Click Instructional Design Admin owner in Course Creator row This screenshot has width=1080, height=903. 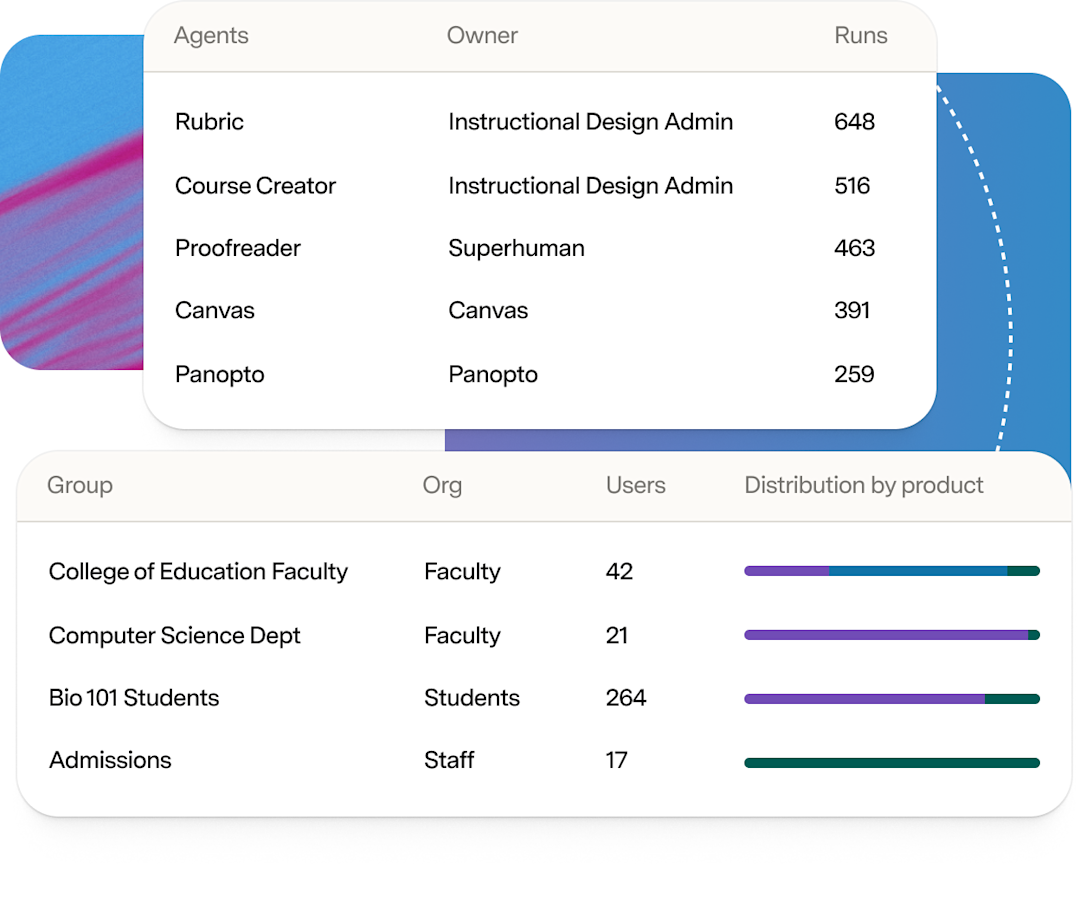pos(590,186)
